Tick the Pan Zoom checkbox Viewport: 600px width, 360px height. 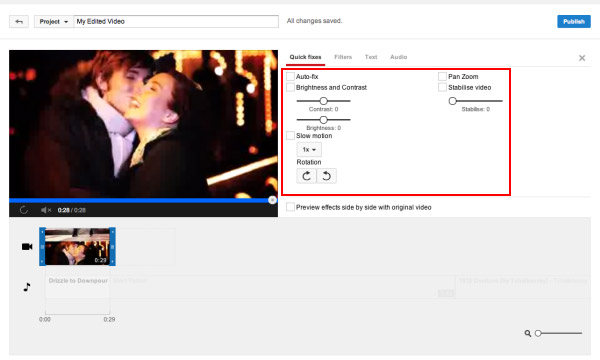[442, 76]
